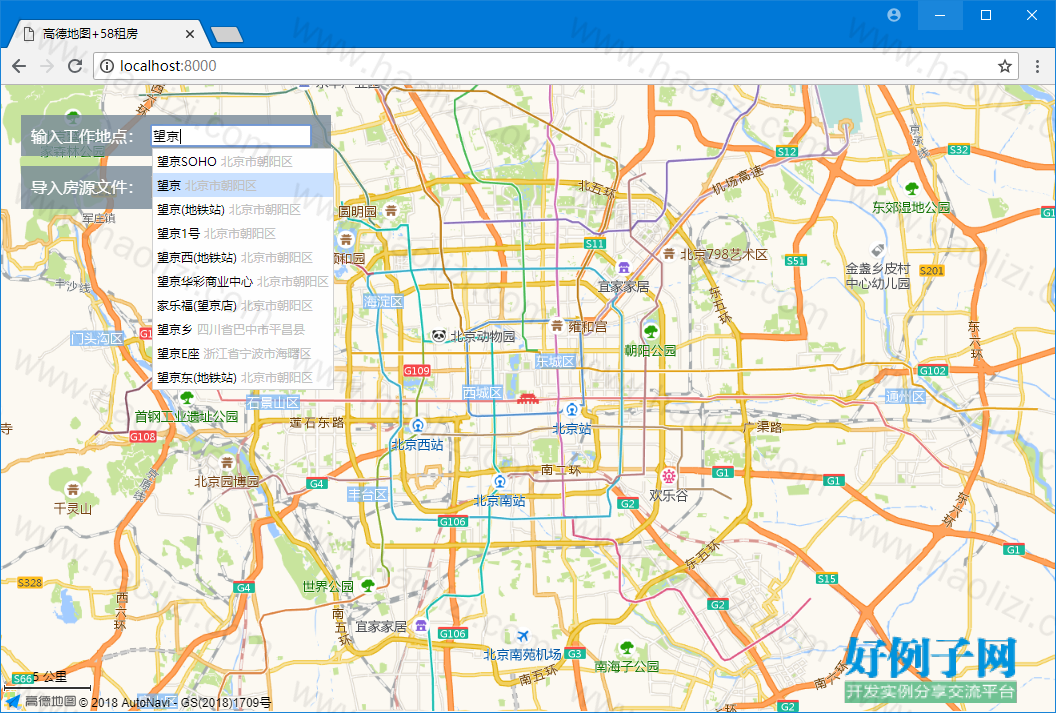The width and height of the screenshot is (1056, 713).
Task: Click the 东城区 district label
Action: click(556, 362)
